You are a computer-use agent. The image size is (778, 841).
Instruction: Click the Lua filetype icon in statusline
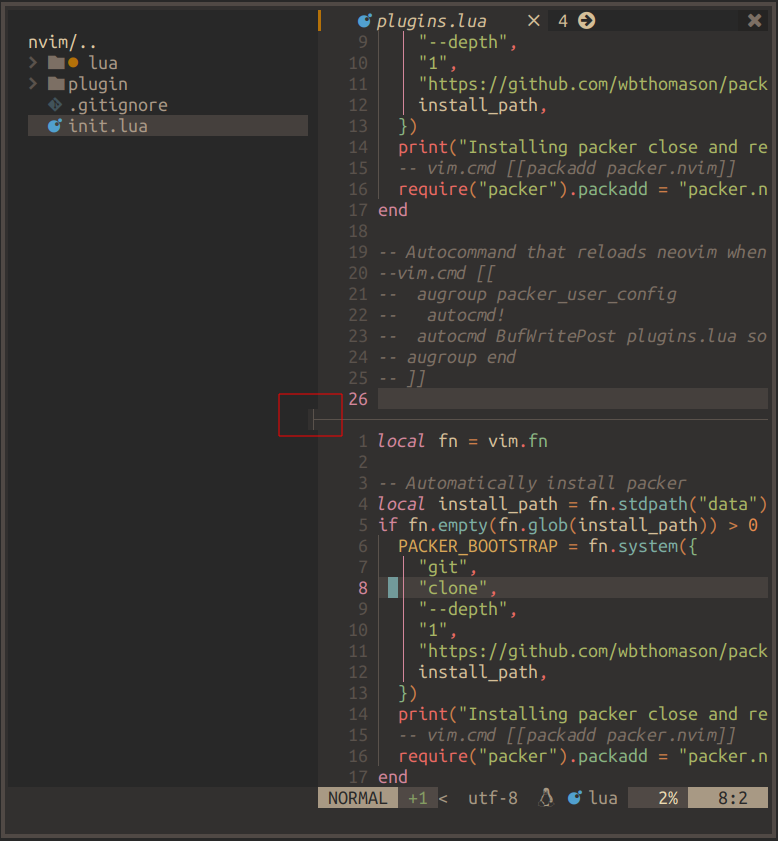575,798
